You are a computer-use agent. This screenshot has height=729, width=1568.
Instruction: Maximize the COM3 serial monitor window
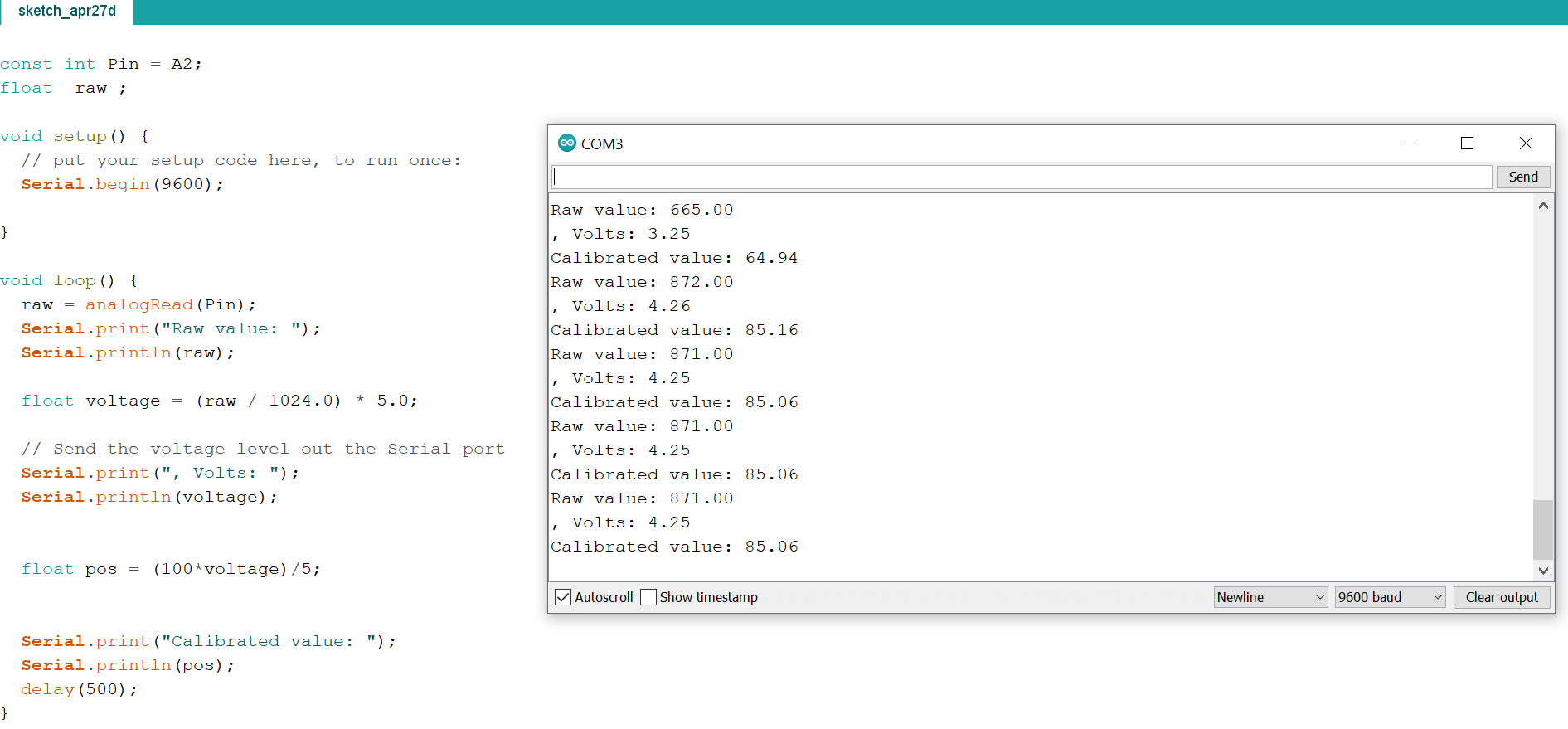click(x=1467, y=143)
